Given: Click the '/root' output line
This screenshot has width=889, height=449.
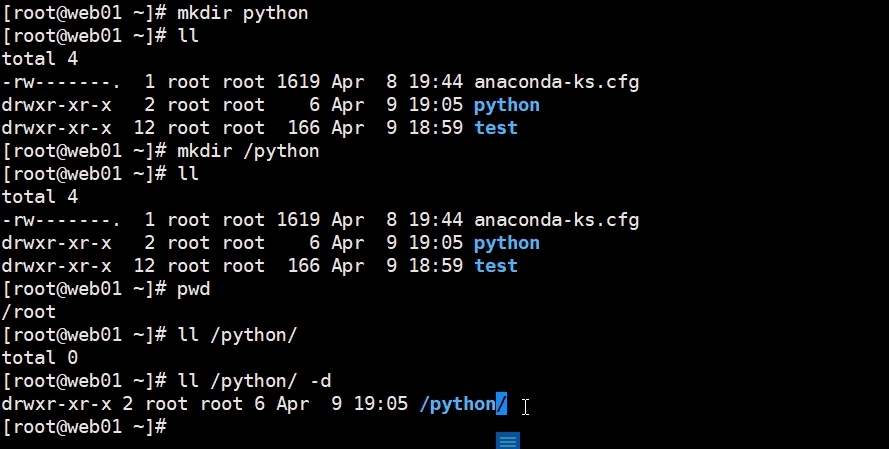Looking at the screenshot, I should click(29, 312).
